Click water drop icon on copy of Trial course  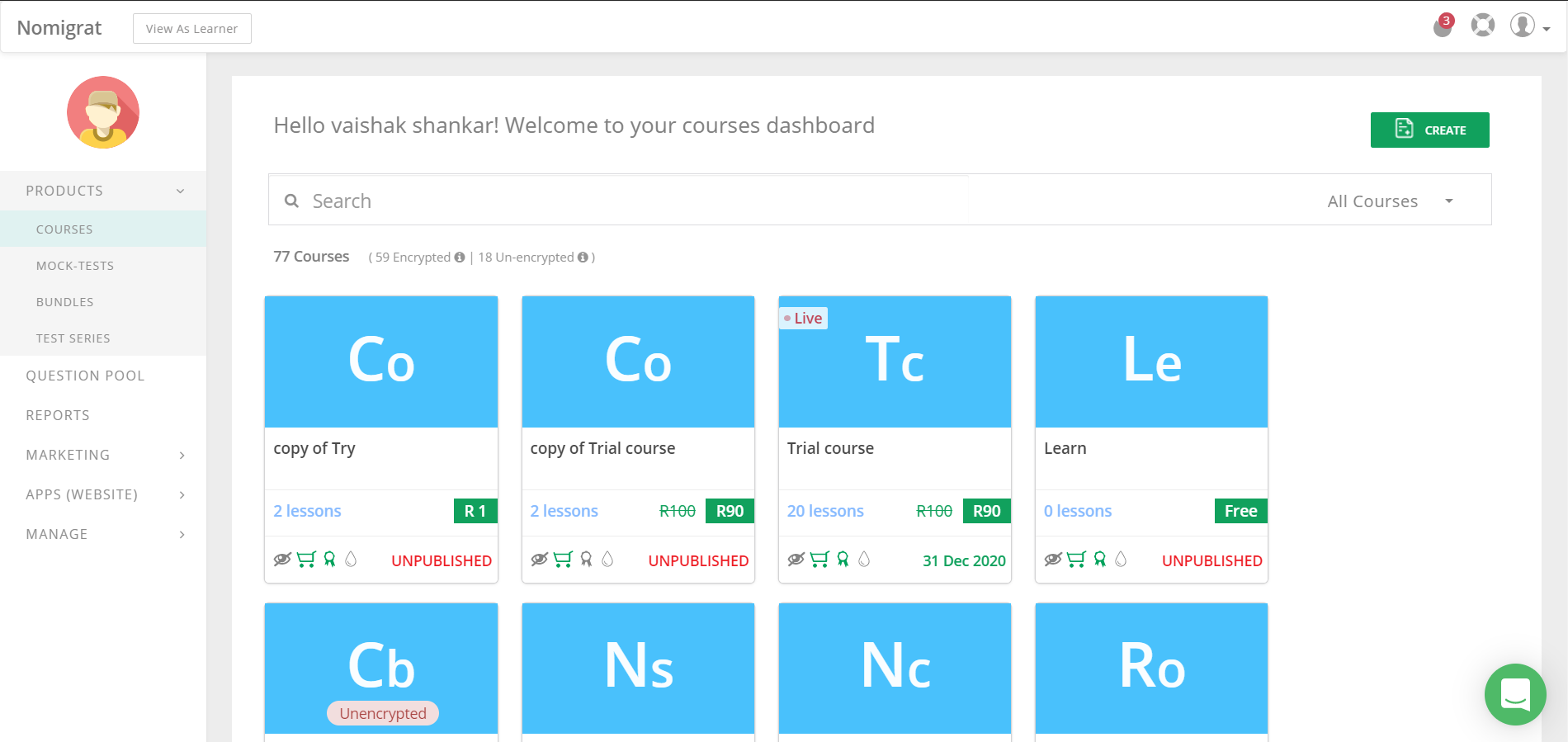point(607,560)
